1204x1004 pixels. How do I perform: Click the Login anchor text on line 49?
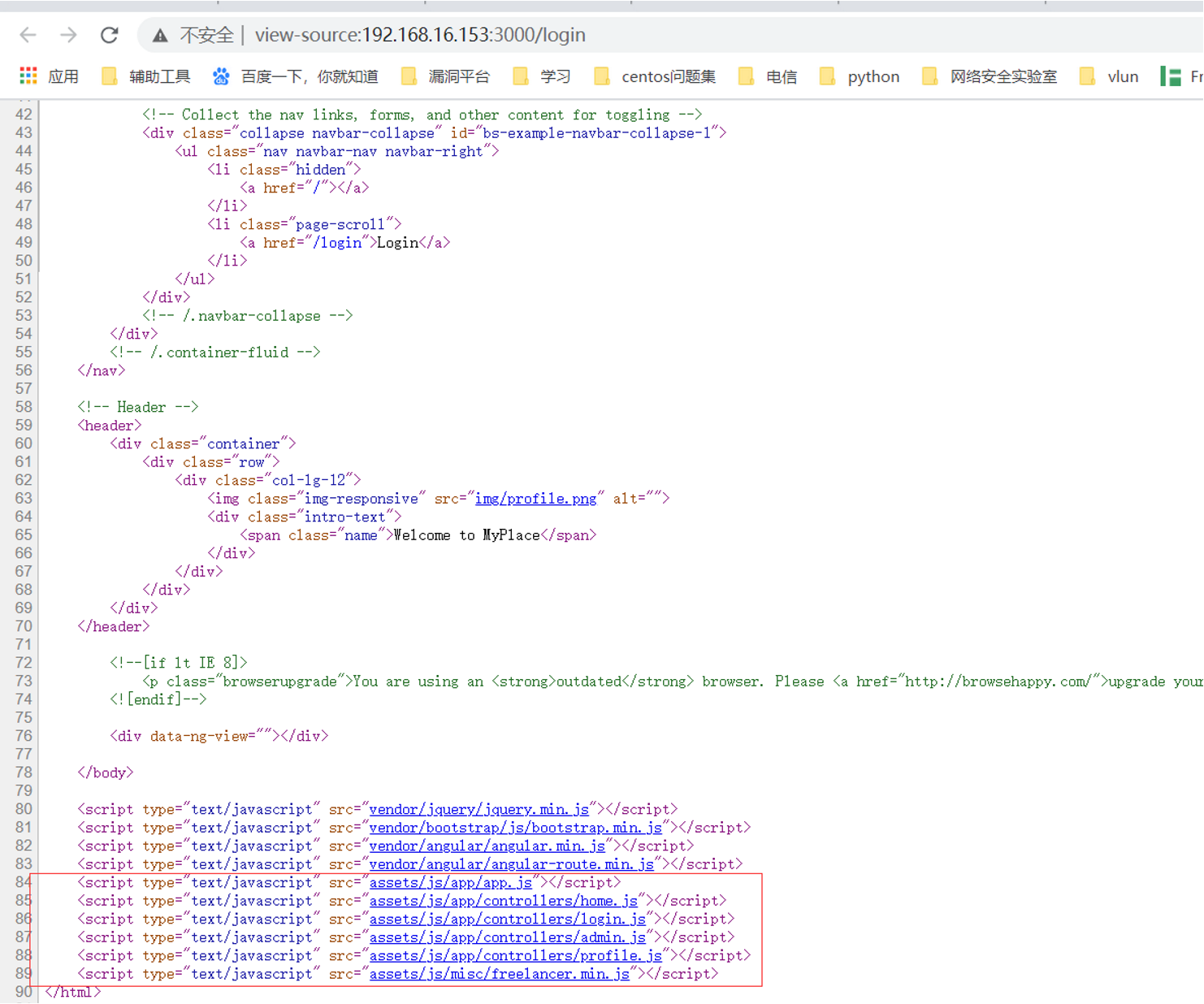[x=398, y=243]
